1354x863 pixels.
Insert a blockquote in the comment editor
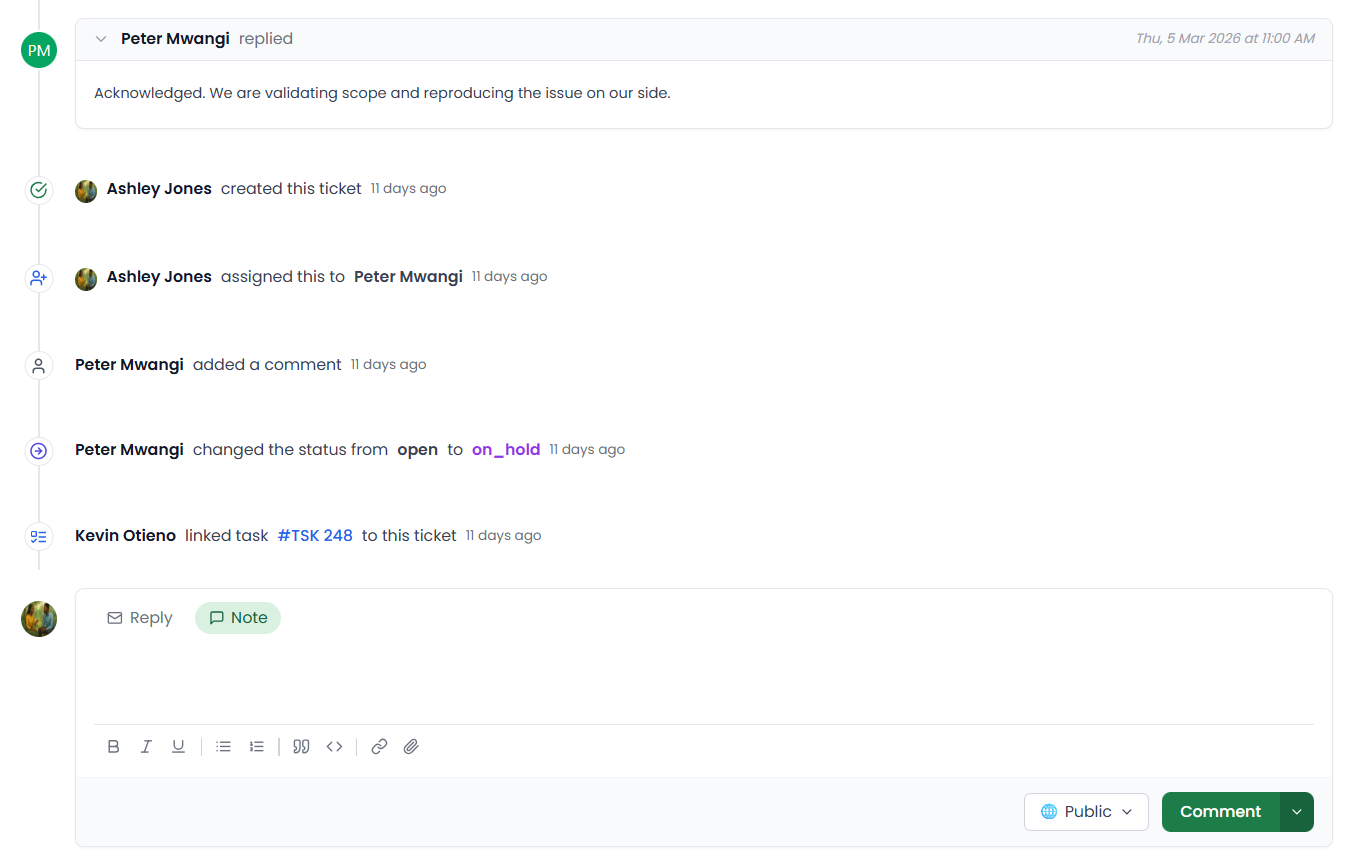pyautogui.click(x=301, y=746)
